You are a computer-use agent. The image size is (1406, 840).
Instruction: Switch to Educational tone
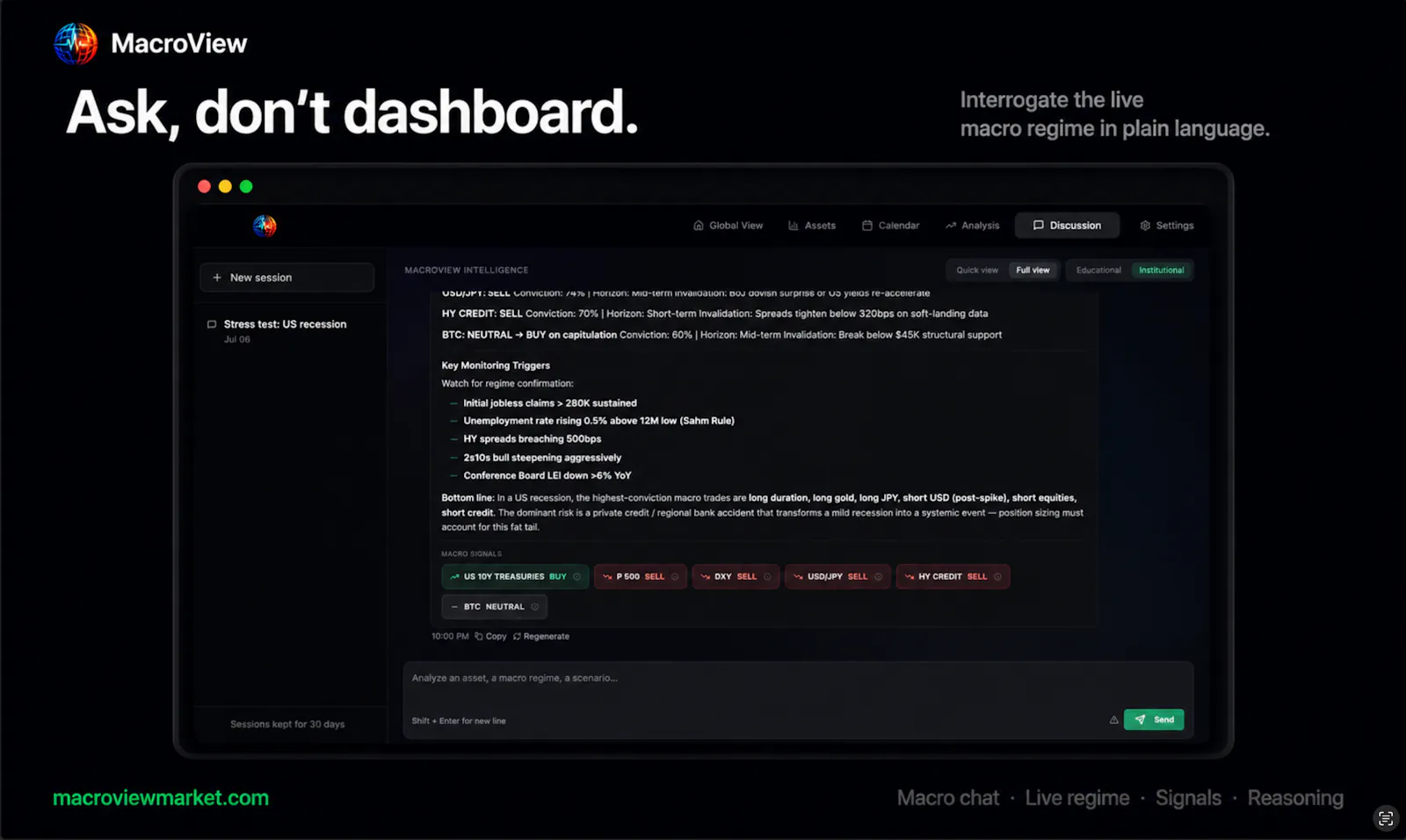[1098, 271]
